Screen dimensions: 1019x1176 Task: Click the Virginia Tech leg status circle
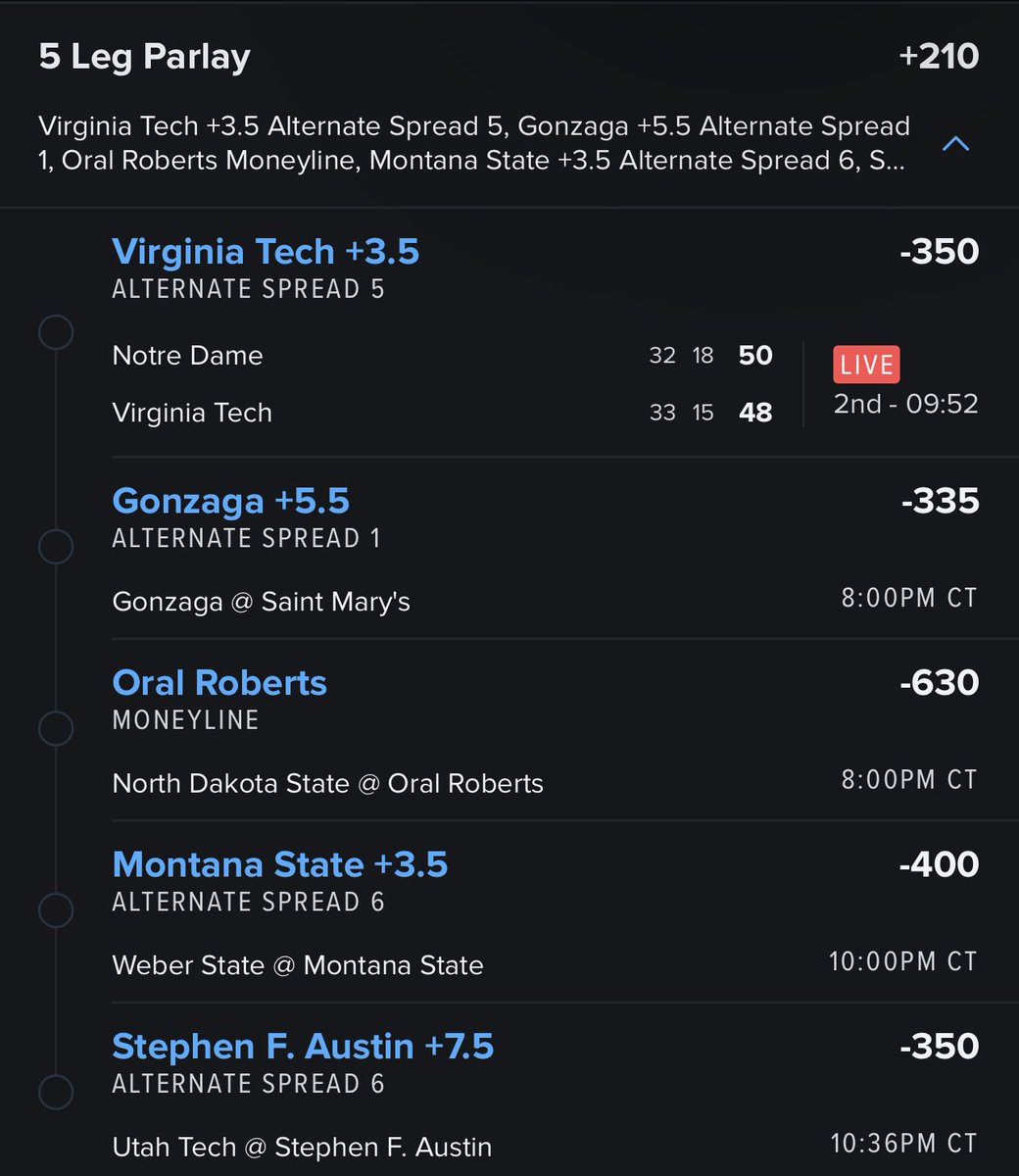pyautogui.click(x=56, y=332)
